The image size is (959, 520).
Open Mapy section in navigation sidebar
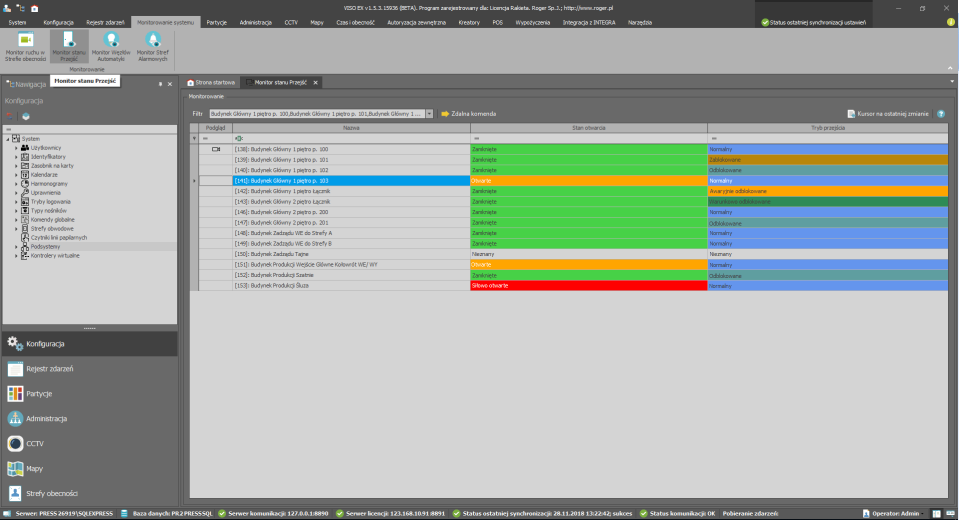pos(34,468)
